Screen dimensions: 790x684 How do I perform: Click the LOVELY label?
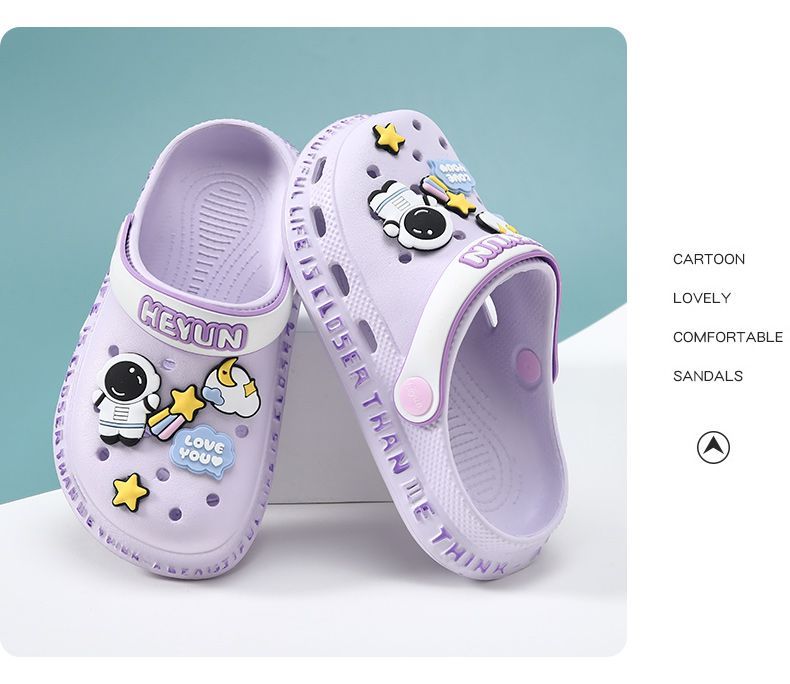pos(701,298)
